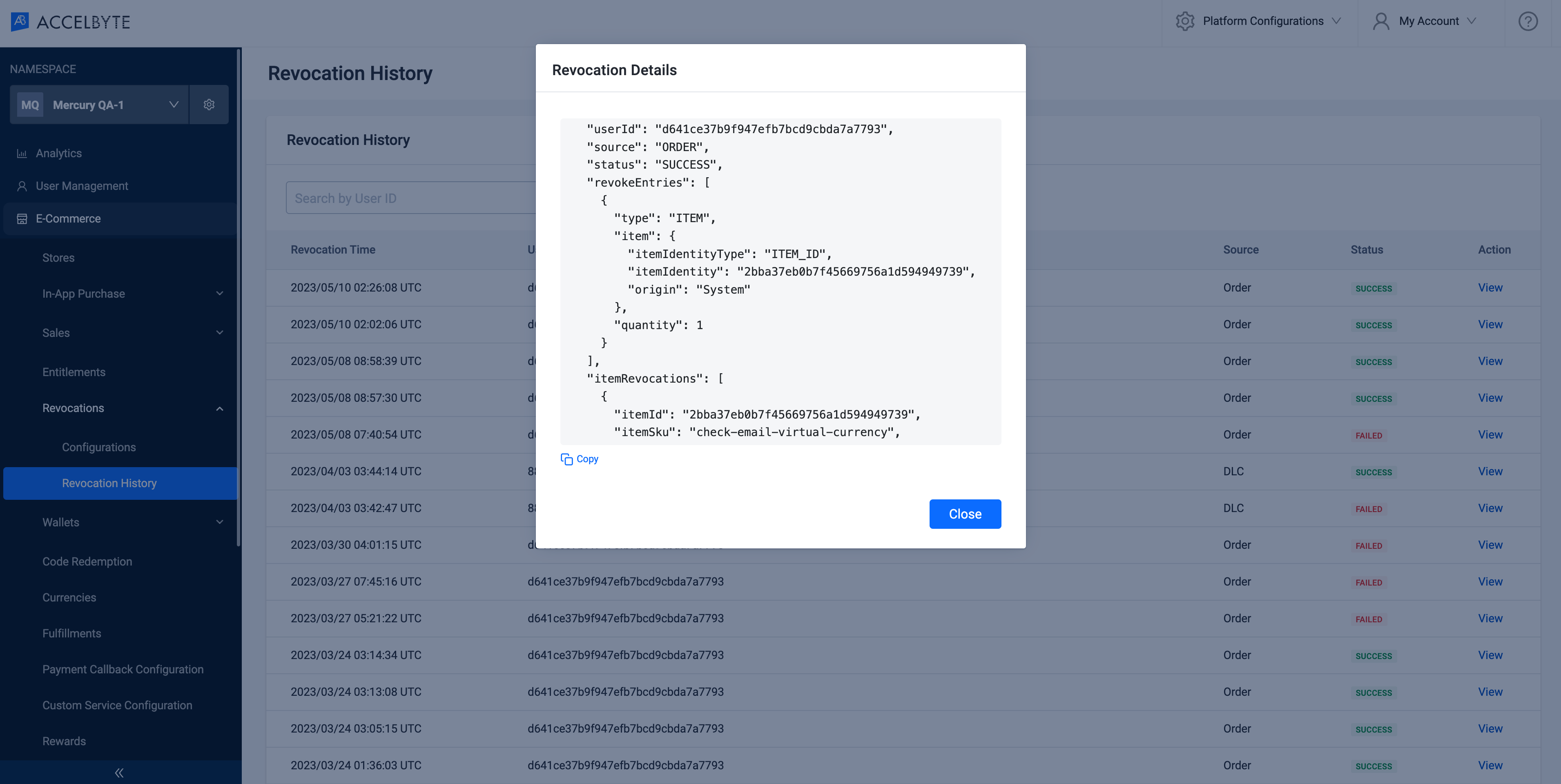View the 2023/05/08 07:40:54 failed revocation
The height and width of the screenshot is (784, 1561).
point(1490,434)
